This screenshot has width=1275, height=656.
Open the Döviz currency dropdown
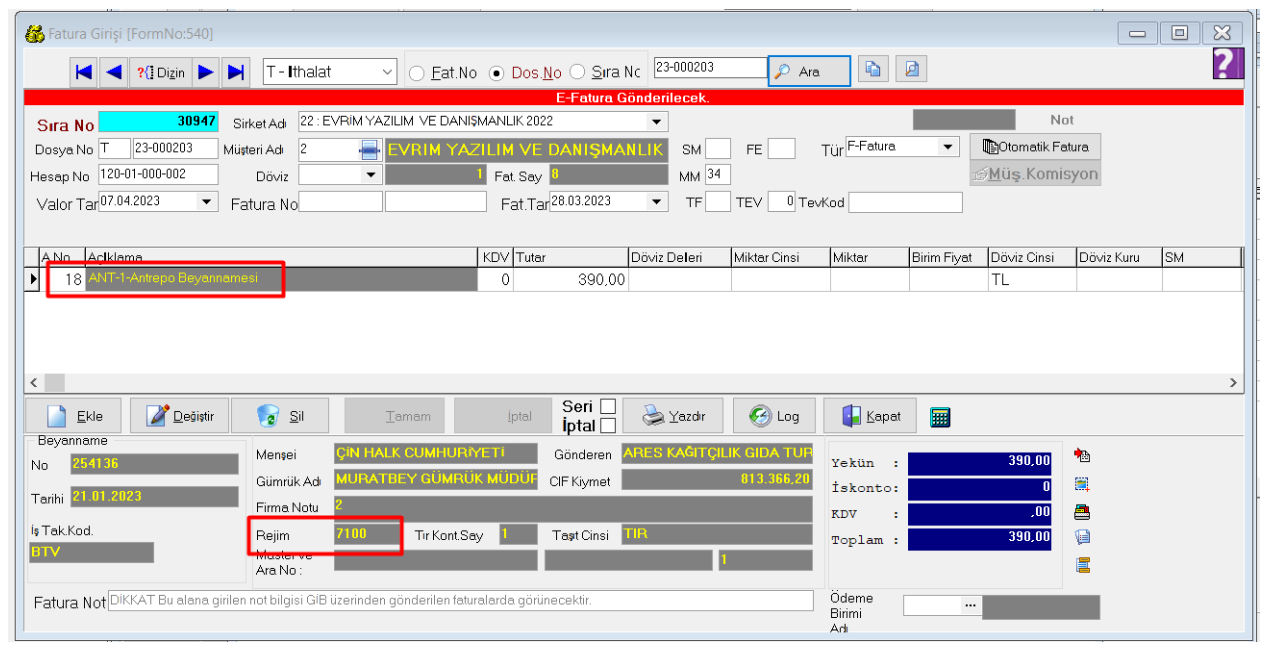point(371,175)
